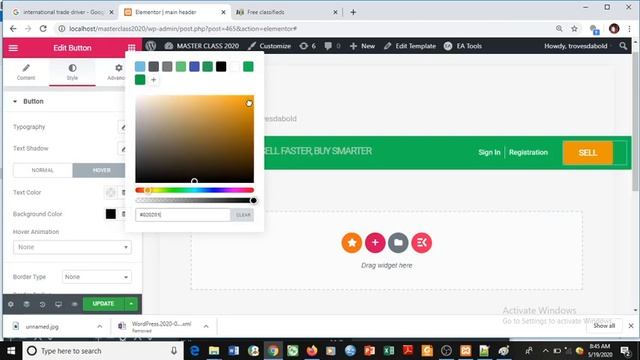Viewport: 640px width, 360px height.
Task: Click the orange star favorites icon
Action: (351, 243)
